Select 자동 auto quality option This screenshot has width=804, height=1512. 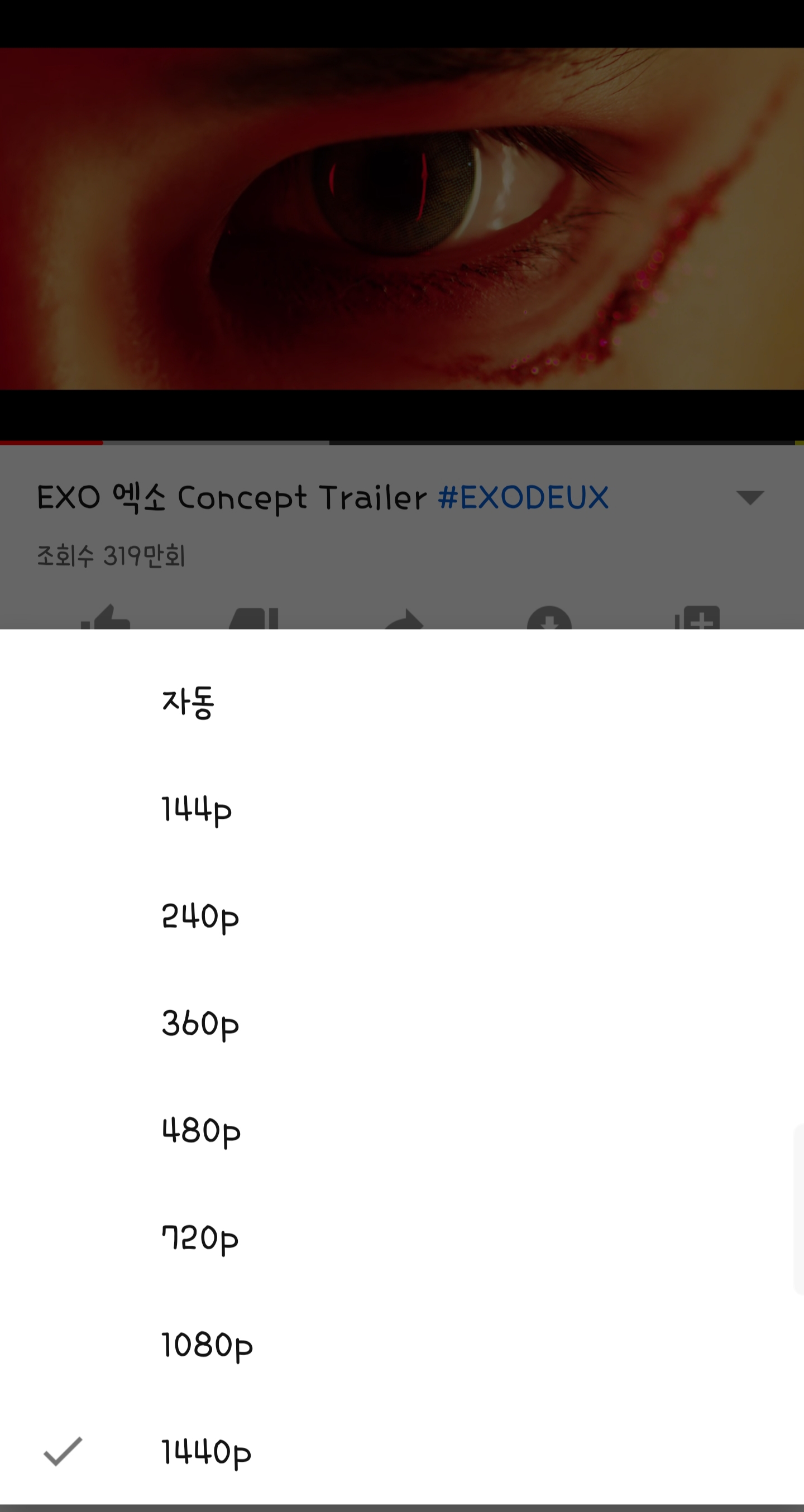401,702
